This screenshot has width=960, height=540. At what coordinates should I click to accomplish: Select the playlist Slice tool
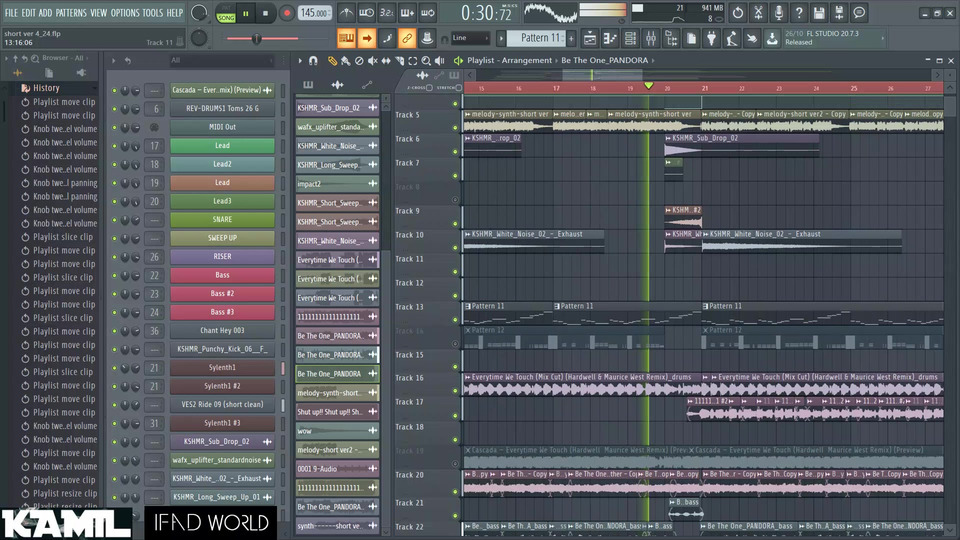(399, 61)
